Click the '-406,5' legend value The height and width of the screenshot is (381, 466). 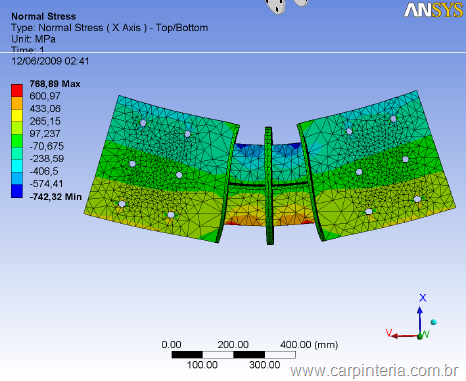click(44, 171)
